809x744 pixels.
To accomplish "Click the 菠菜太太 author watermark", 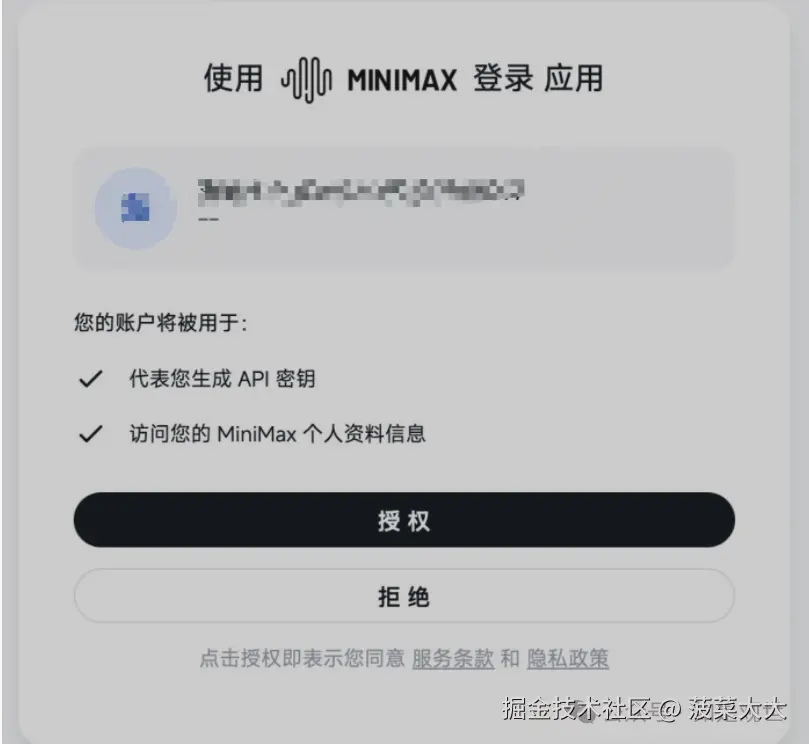I will (738, 708).
